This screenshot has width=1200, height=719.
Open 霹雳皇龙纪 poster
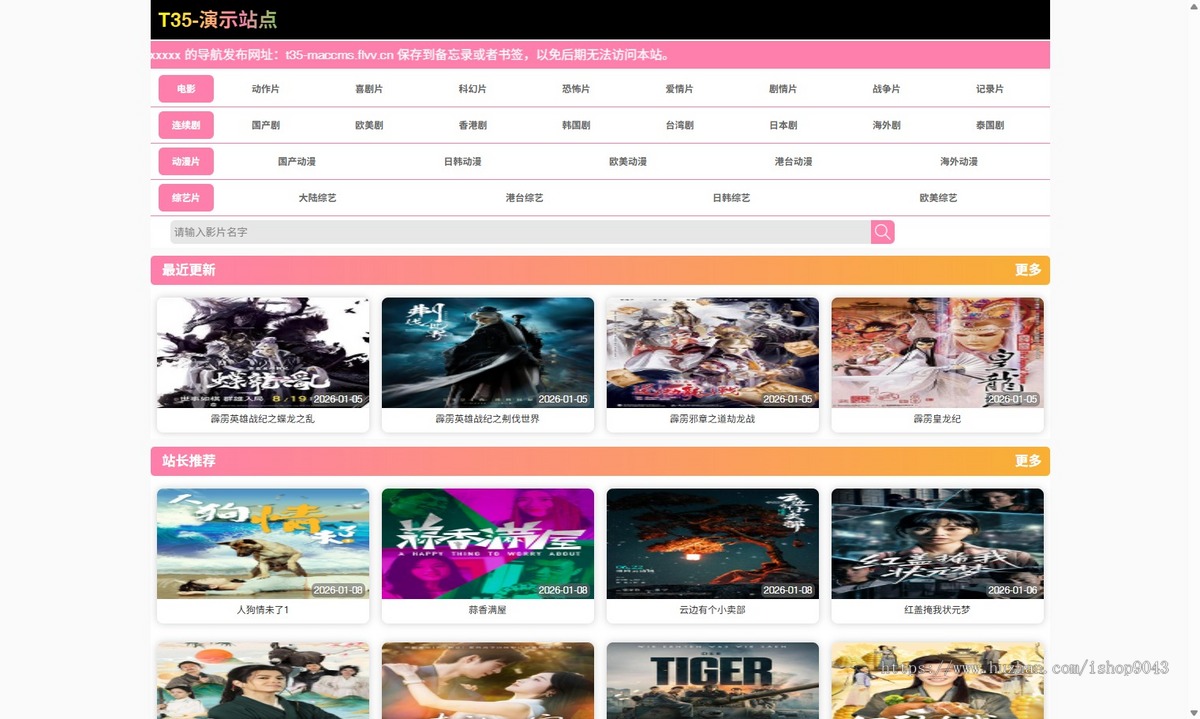click(938, 353)
